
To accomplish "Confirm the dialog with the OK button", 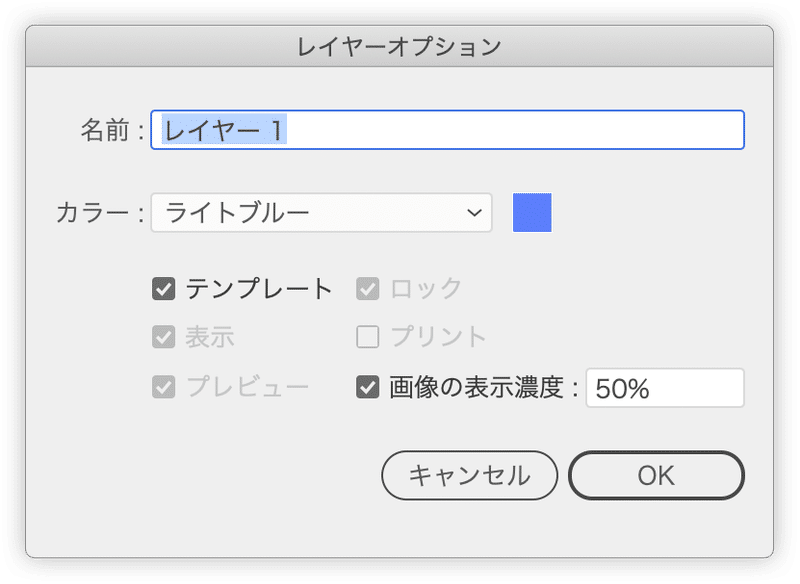I will click(656, 475).
